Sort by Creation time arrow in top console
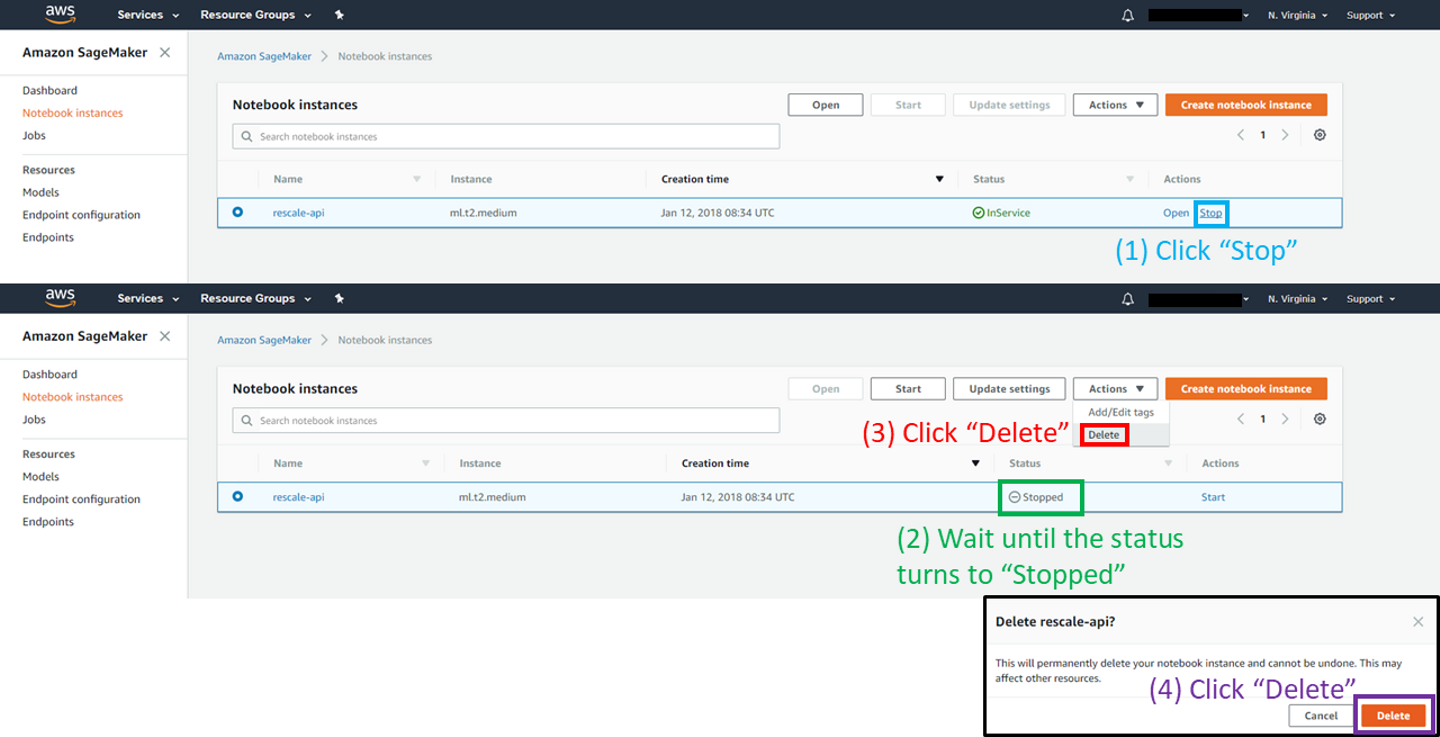1440x737 pixels. (x=939, y=180)
